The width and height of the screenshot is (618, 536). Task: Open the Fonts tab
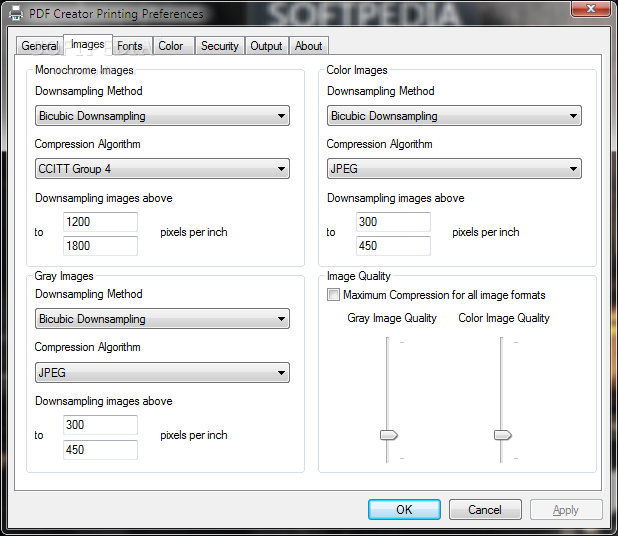130,46
